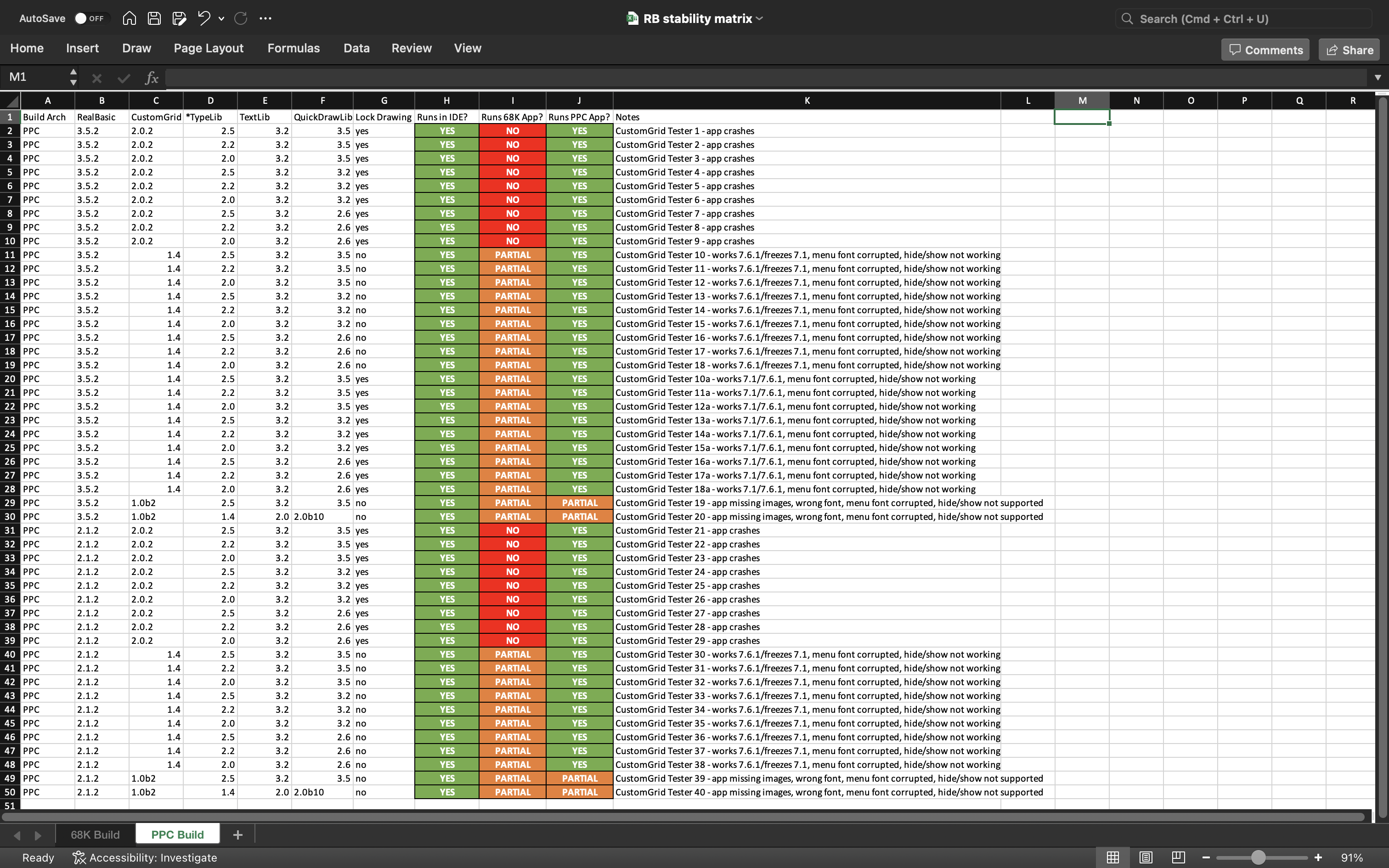The image size is (1389, 868).
Task: Open the Undo history dropdown arrow
Action: coord(221,19)
